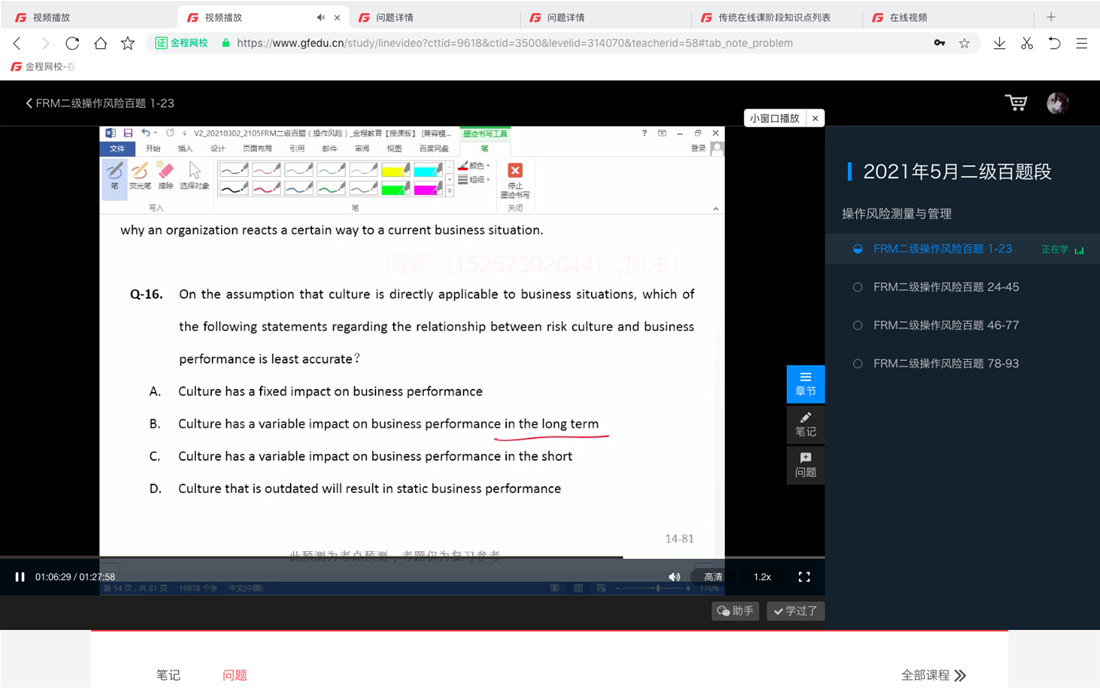Open the 助手 assistant button

pyautogui.click(x=735, y=611)
